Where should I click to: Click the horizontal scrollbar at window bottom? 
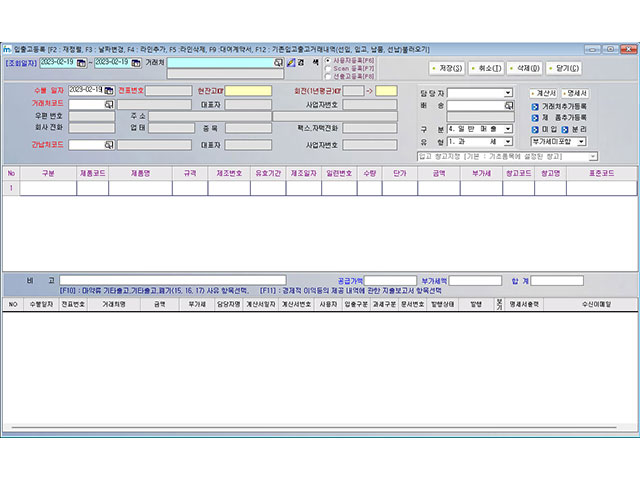pyautogui.click(x=313, y=427)
